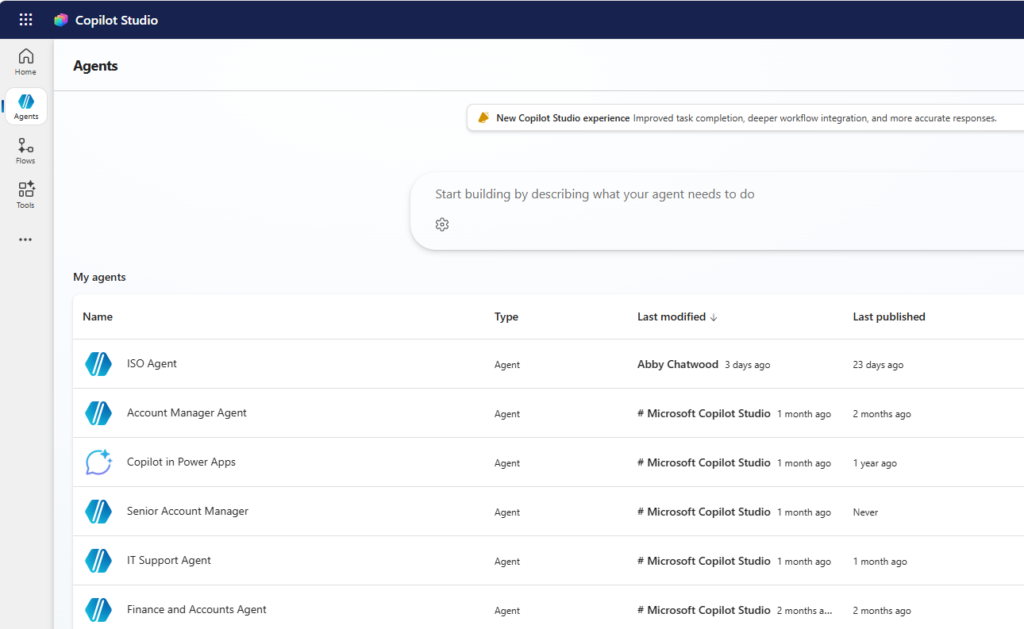Click the IT Support Agent icon
Screen dimensions: 1024x629
(x=98, y=560)
